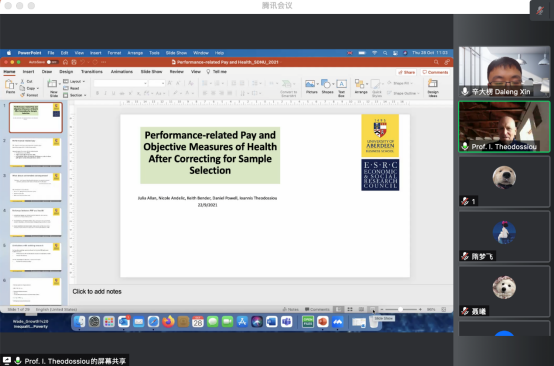The height and width of the screenshot is (366, 554).
Task: Toggle Notes pane in status bar
Action: pyautogui.click(x=291, y=309)
